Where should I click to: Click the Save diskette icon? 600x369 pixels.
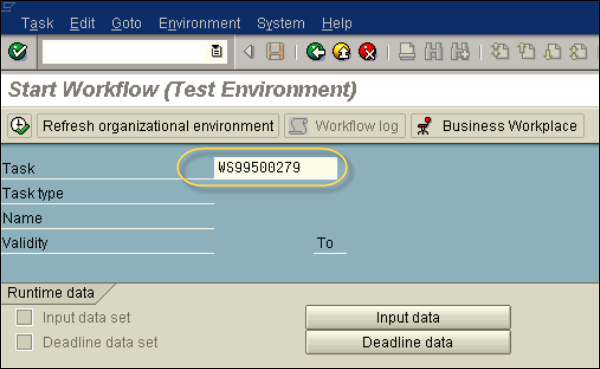(275, 52)
